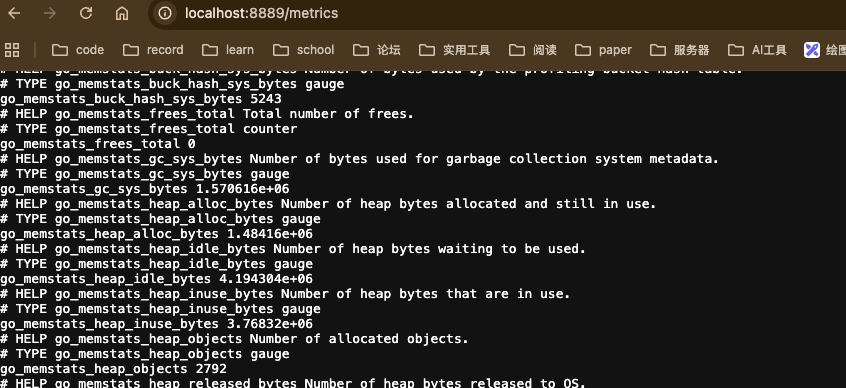This screenshot has height=388, width=846.
Task: Open the 阅读 bookmarks folder
Action: 533,50
